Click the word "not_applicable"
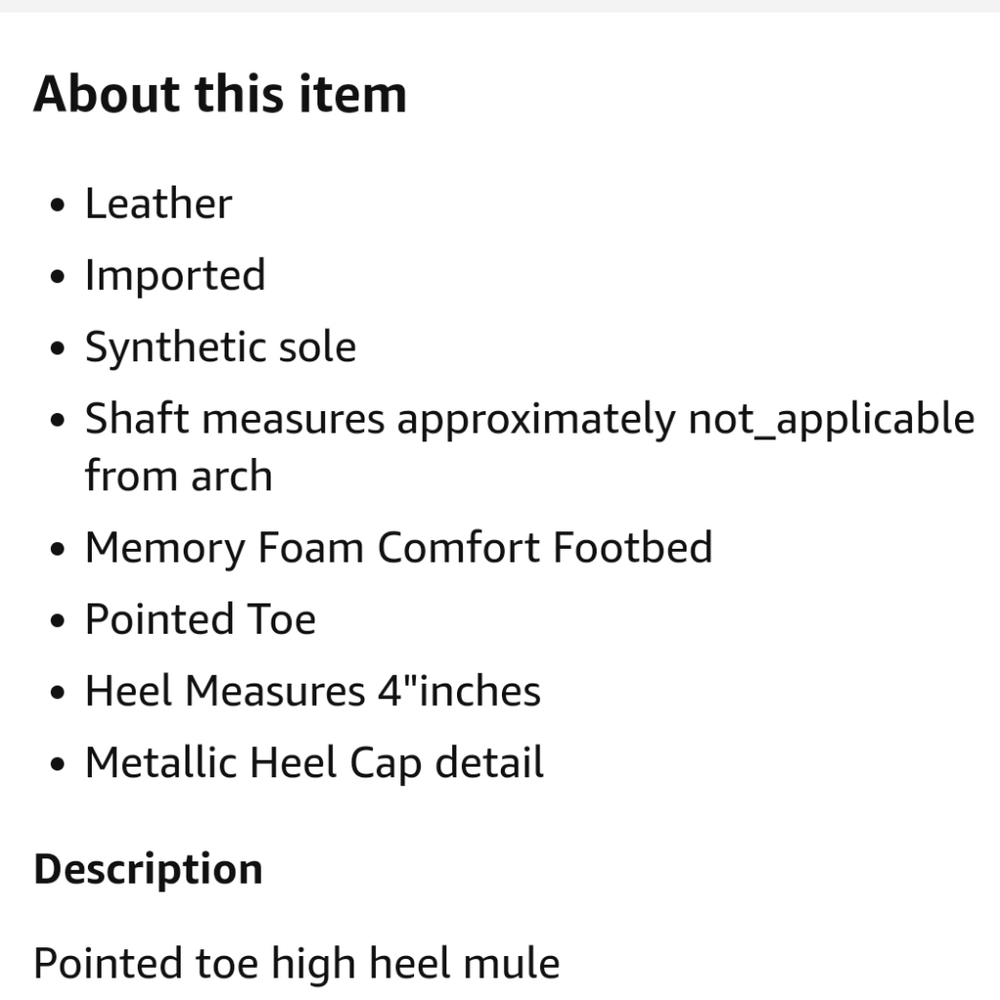Viewport: 1000px width, 1000px height. point(831,420)
